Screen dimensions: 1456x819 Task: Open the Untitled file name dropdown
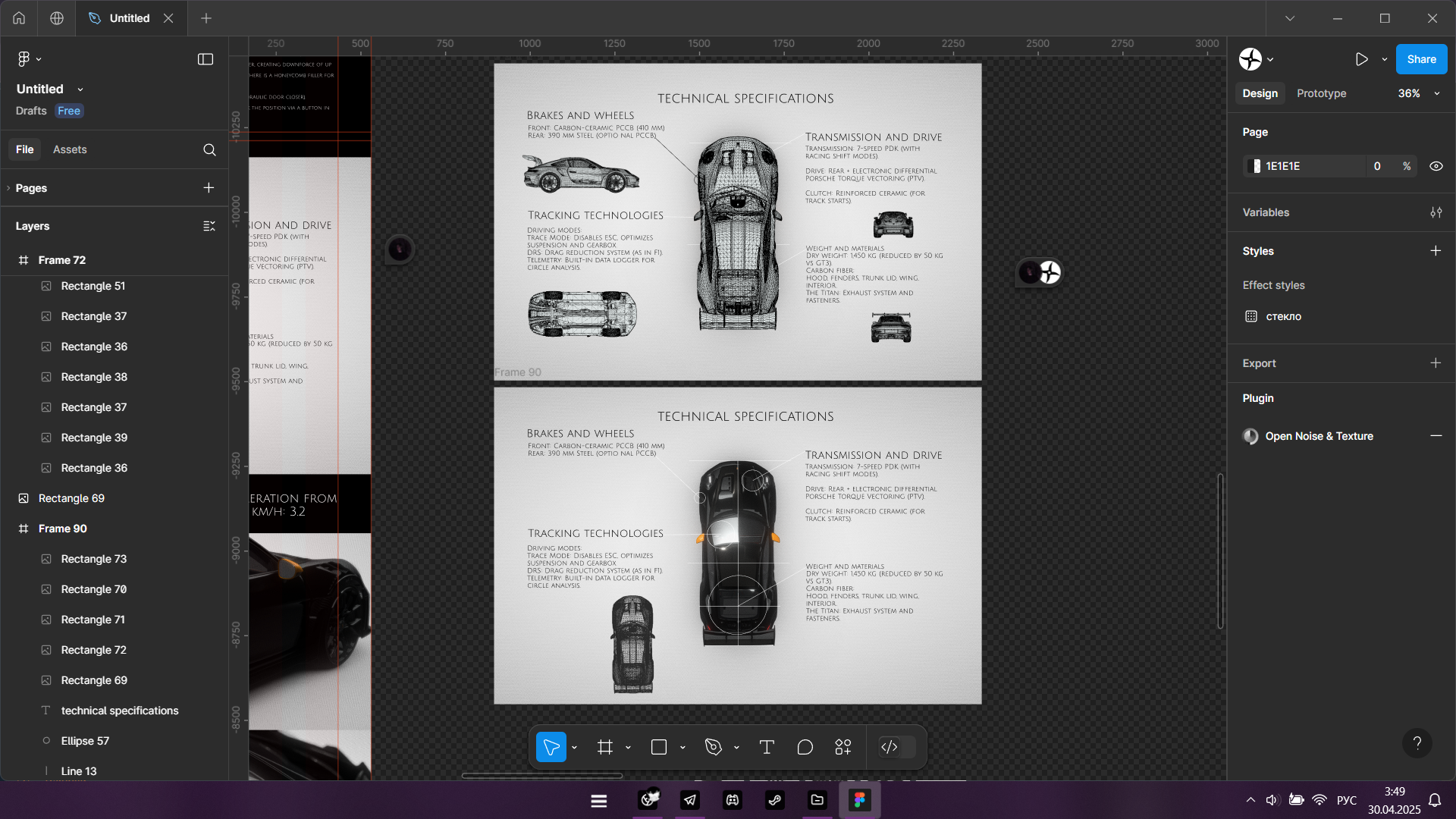click(80, 89)
